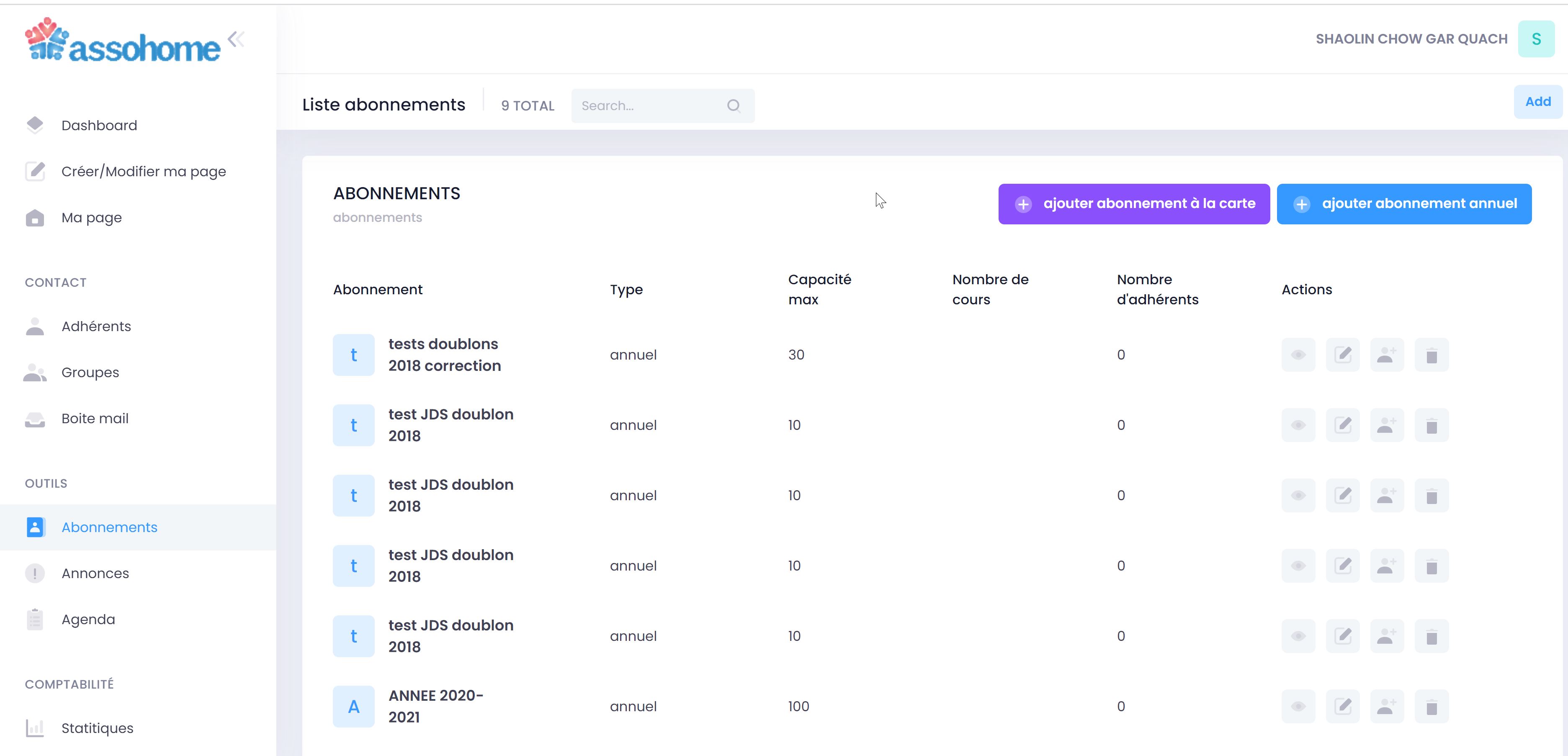Add member to ANNEE 2020-2021 subscription
The height and width of the screenshot is (756, 1568).
pyautogui.click(x=1387, y=706)
